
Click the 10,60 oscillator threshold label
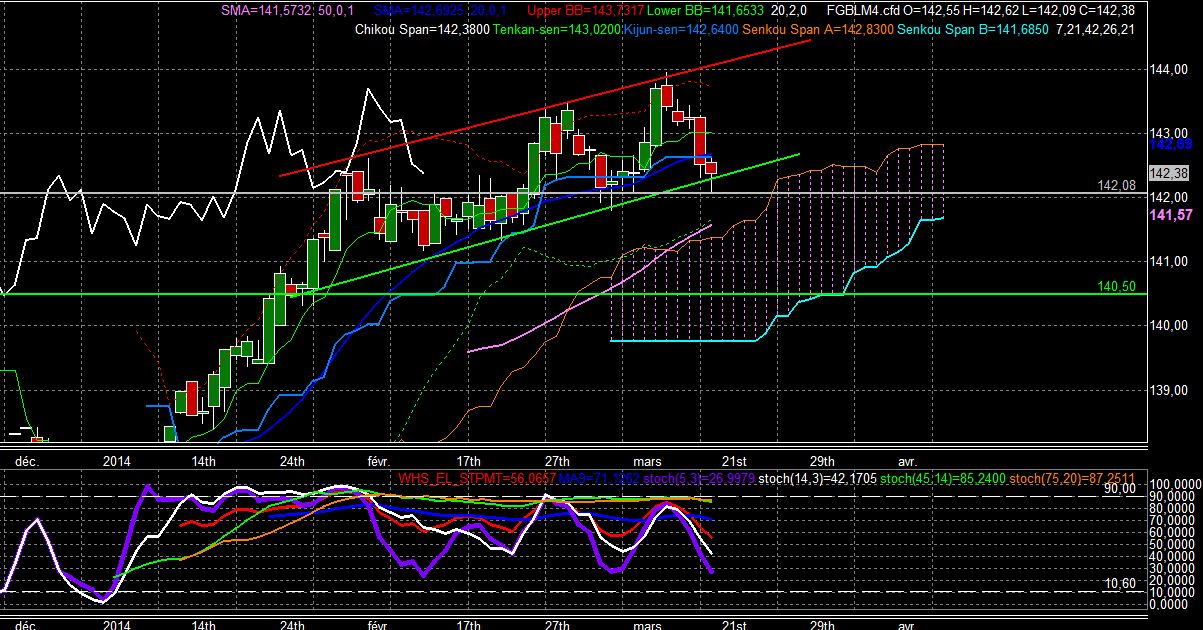tap(1120, 583)
